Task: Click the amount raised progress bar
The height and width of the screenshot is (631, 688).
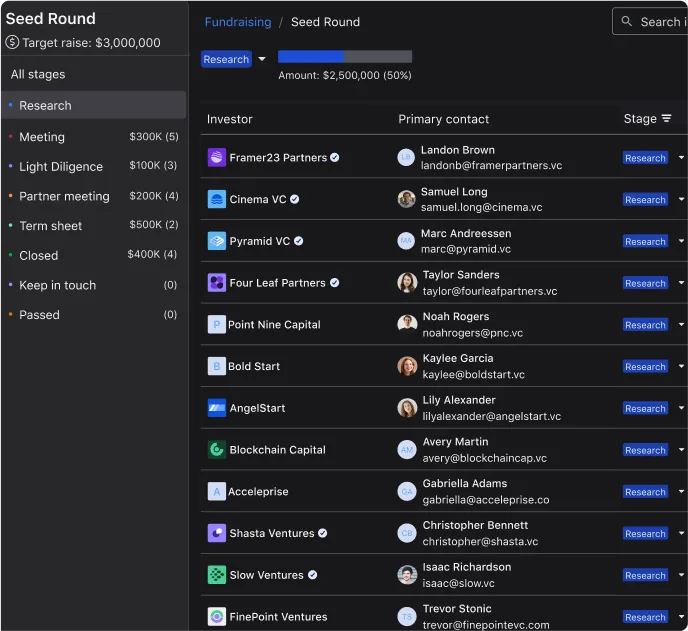Action: pyautogui.click(x=344, y=57)
